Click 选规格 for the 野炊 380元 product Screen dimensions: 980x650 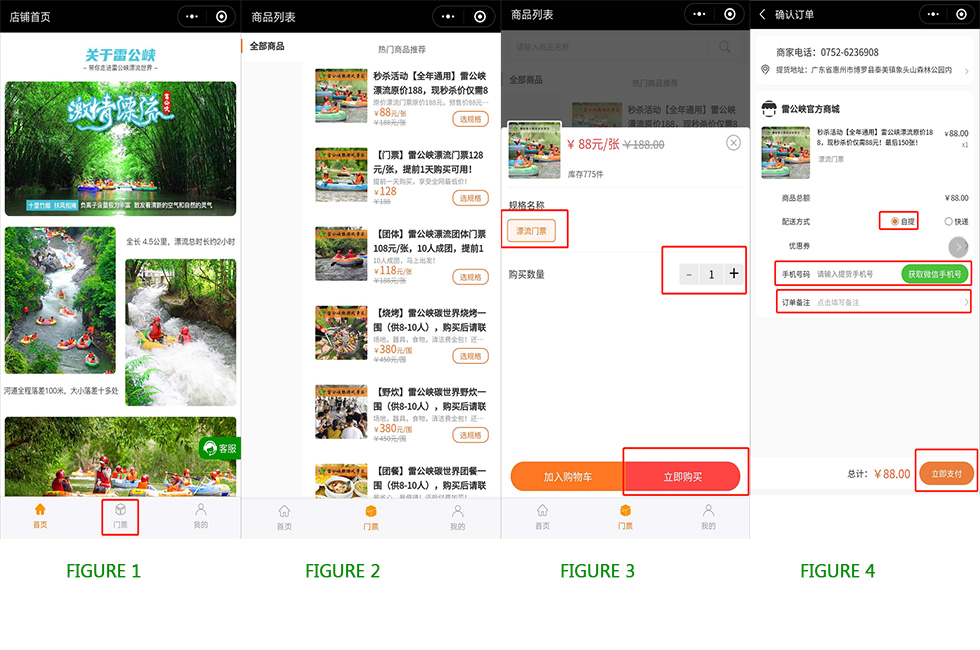coord(470,435)
